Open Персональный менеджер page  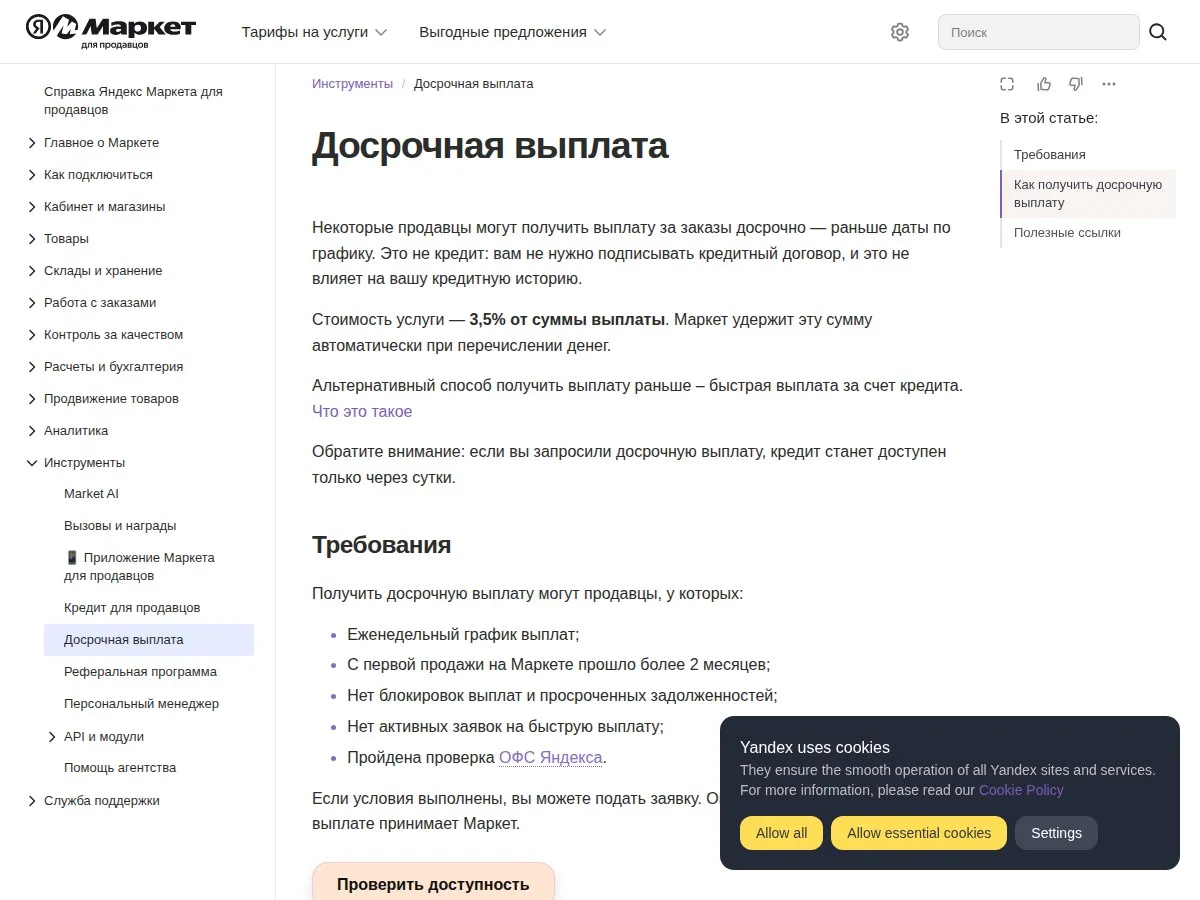[x=141, y=704]
